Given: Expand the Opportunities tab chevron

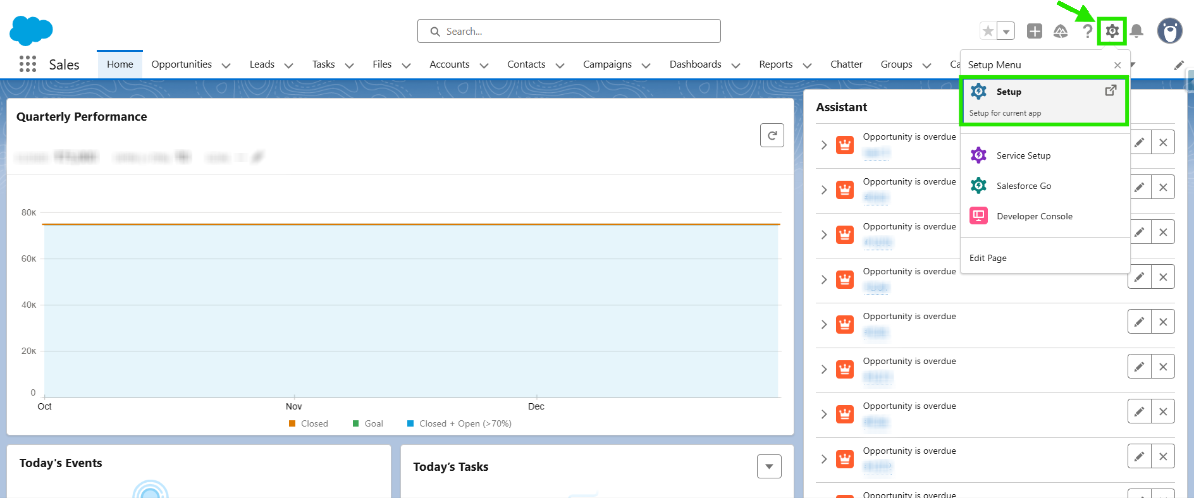Looking at the screenshot, I should click(x=226, y=65).
